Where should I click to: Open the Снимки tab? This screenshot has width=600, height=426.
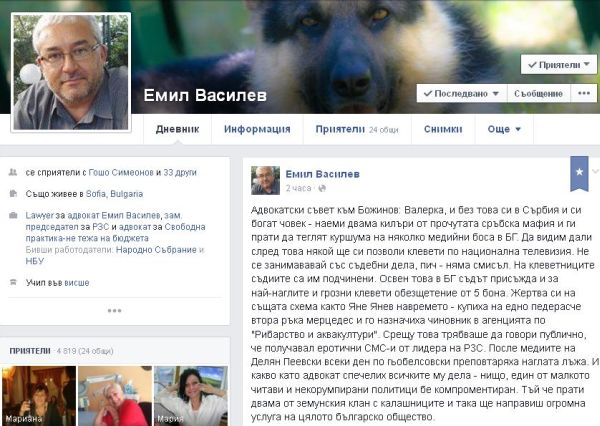tap(443, 129)
